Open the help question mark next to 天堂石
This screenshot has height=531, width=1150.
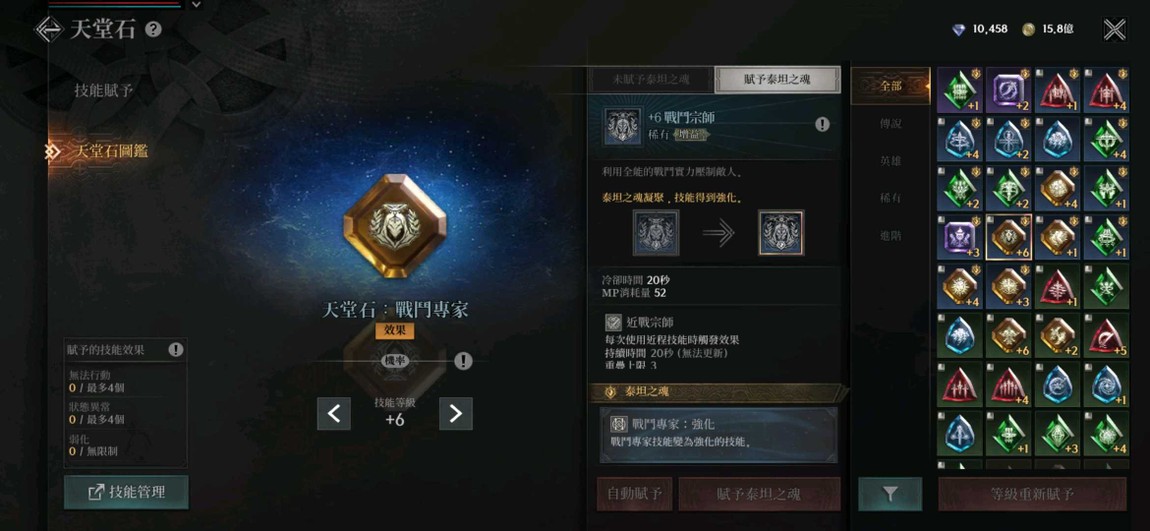153,29
